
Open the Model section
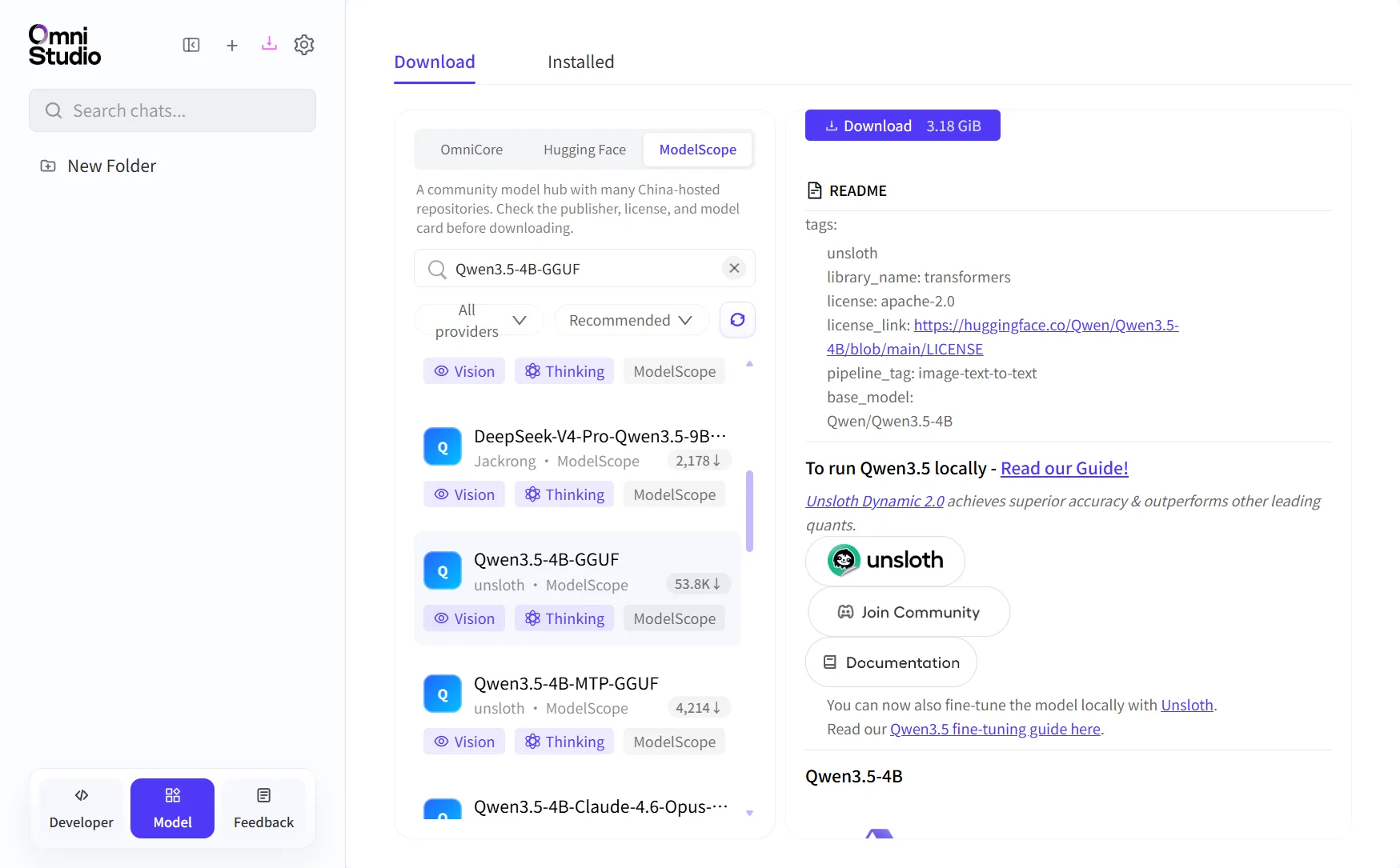point(173,808)
